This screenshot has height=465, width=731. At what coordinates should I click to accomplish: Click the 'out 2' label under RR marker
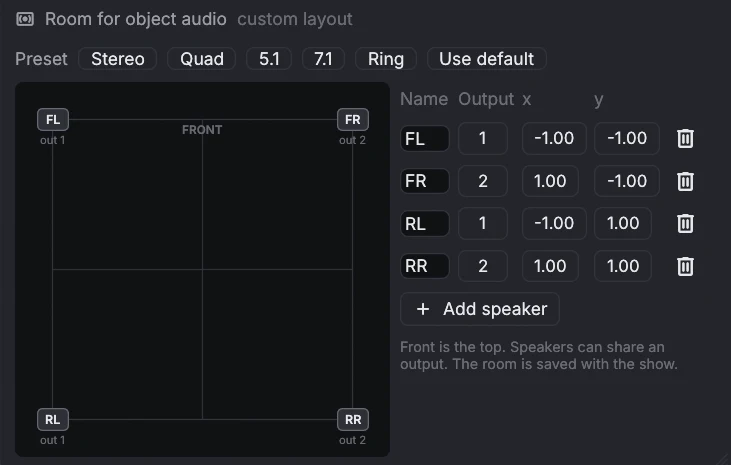[x=352, y=440]
